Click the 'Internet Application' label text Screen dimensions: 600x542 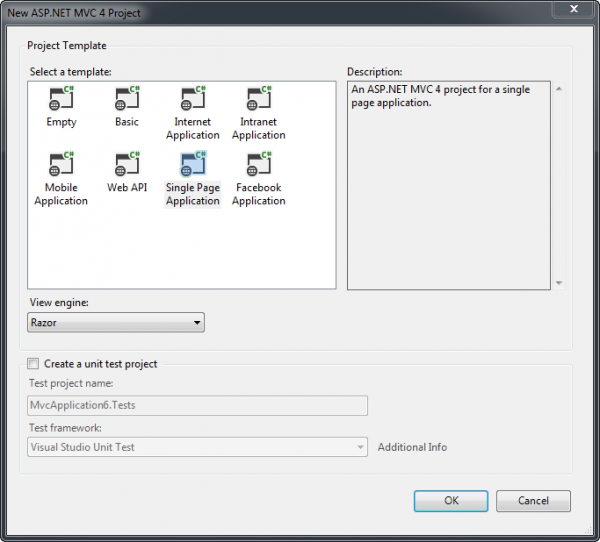point(193,128)
